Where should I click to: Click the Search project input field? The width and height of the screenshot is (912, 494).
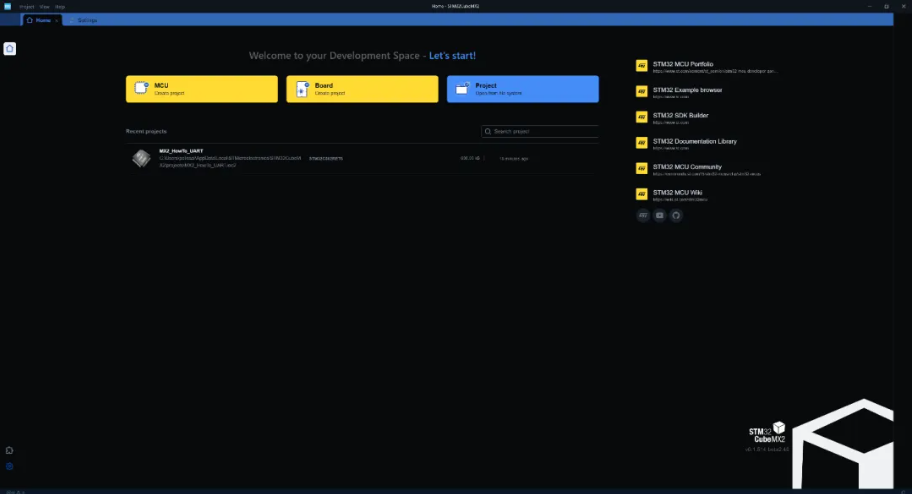click(x=540, y=132)
